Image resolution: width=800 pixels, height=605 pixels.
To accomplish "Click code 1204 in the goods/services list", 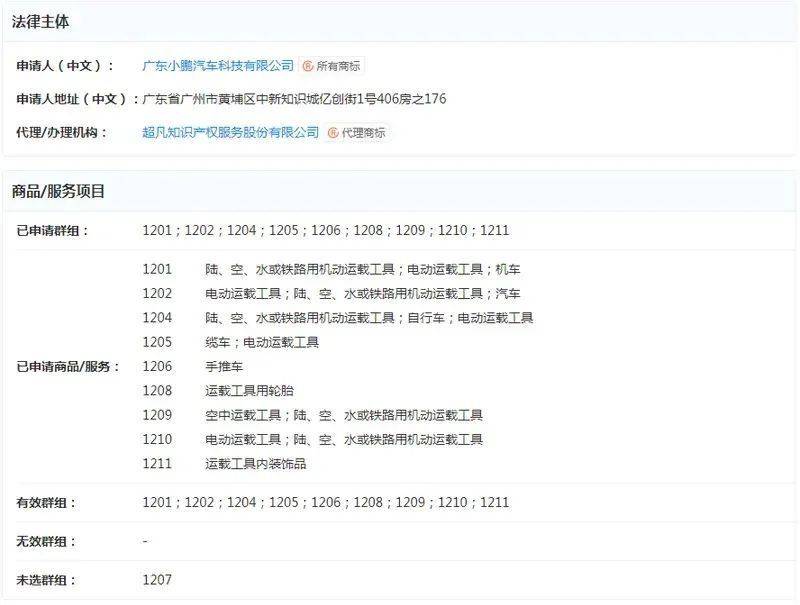I will [x=157, y=318].
